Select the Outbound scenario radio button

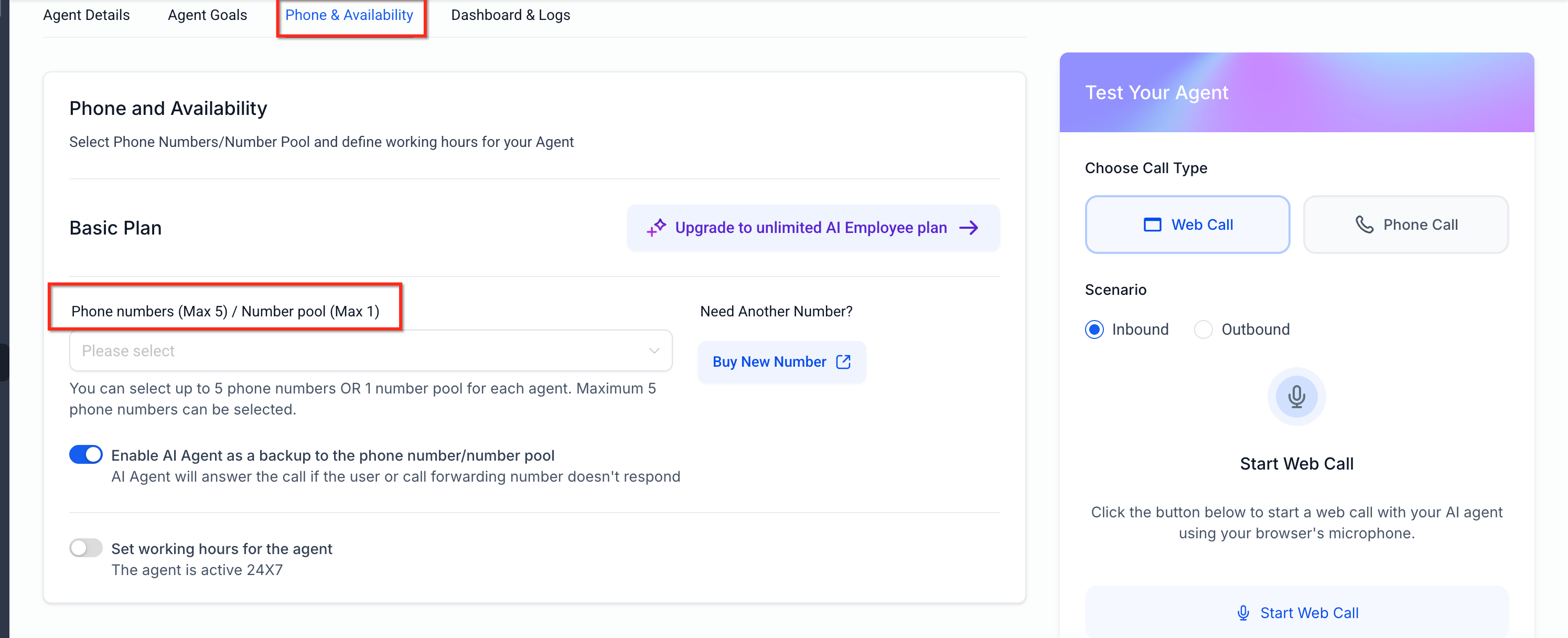(1203, 329)
